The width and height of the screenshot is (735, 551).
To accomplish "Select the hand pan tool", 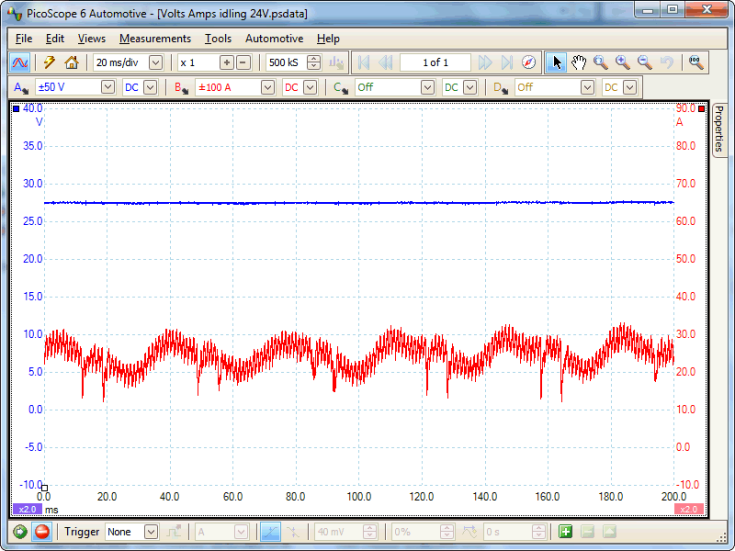I will [579, 62].
